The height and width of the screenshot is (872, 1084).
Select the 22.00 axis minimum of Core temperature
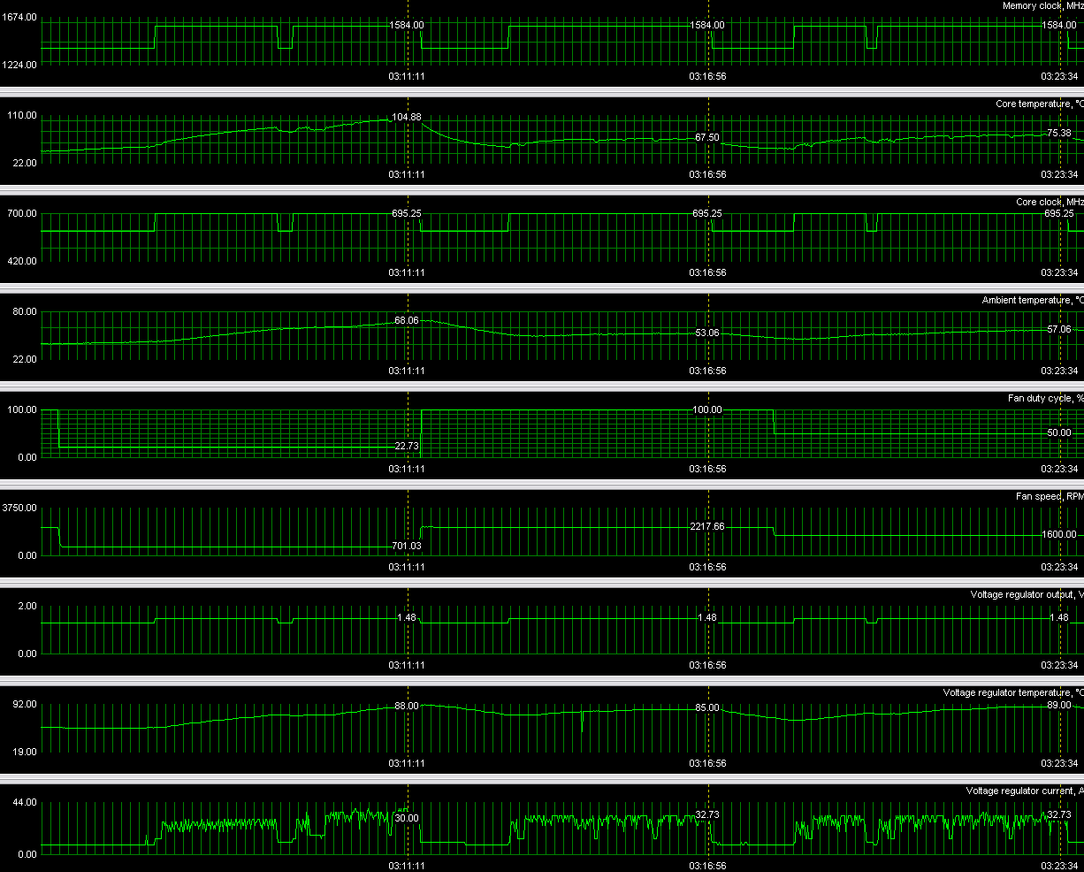pos(25,163)
